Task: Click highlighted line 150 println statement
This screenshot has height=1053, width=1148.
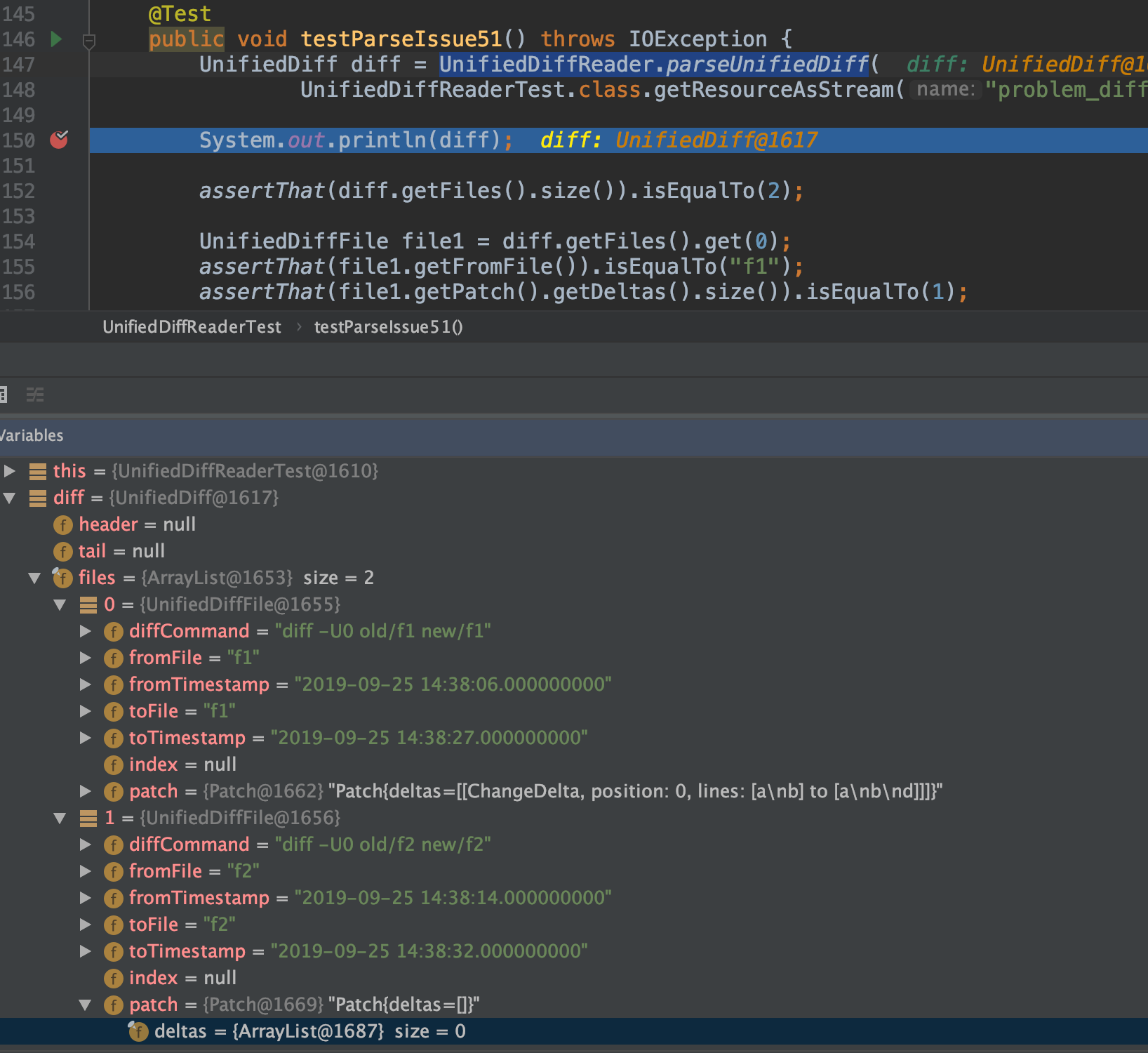Action: [x=356, y=140]
